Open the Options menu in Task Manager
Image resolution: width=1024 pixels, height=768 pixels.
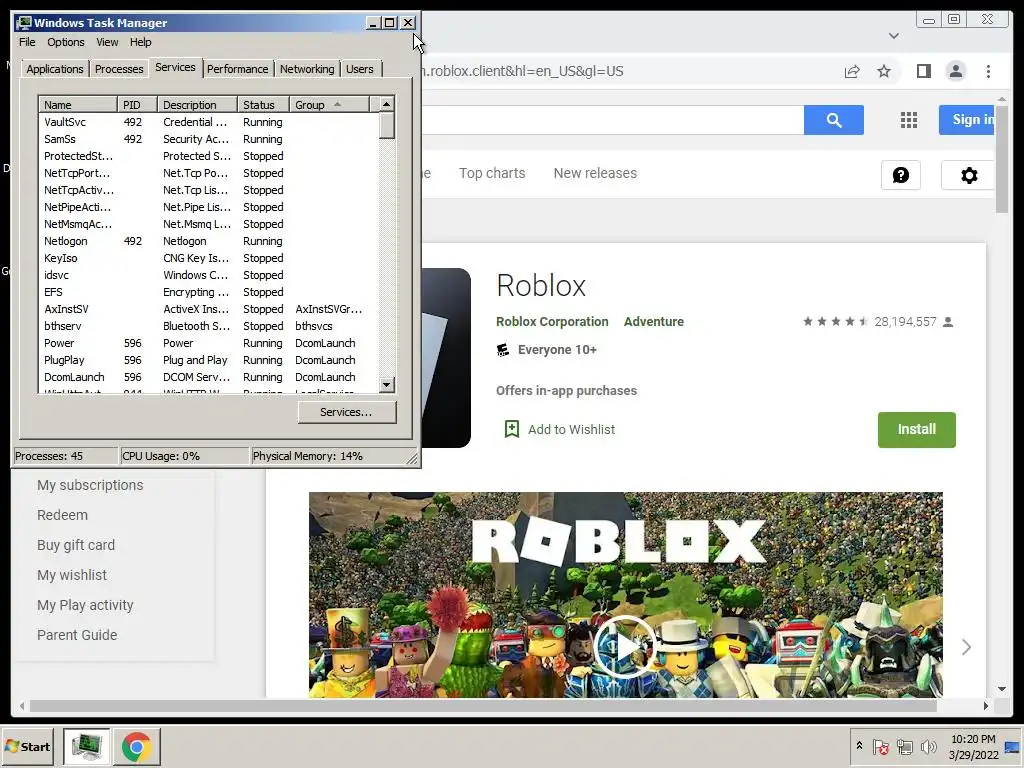tap(65, 42)
